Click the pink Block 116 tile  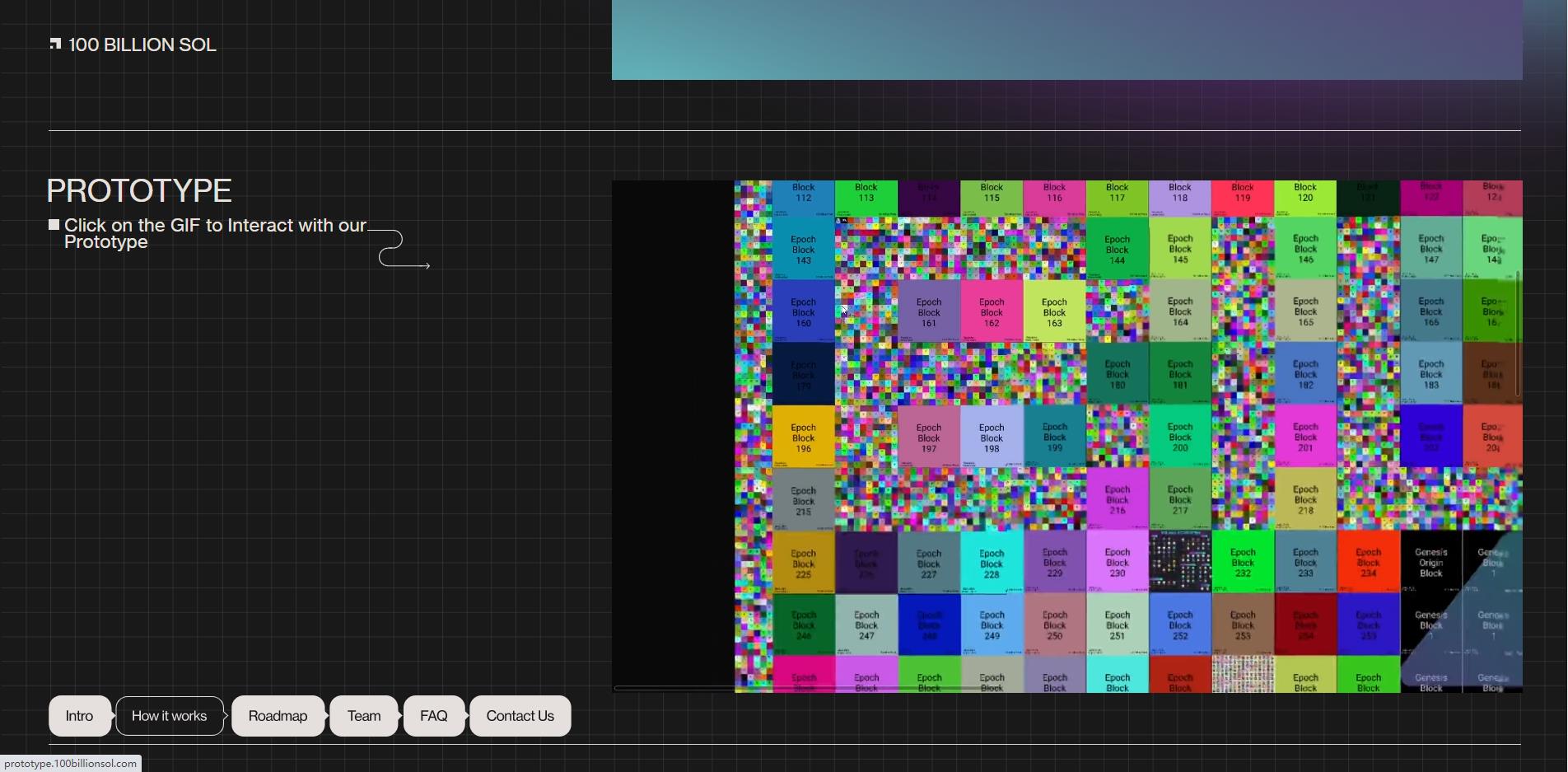(1054, 199)
